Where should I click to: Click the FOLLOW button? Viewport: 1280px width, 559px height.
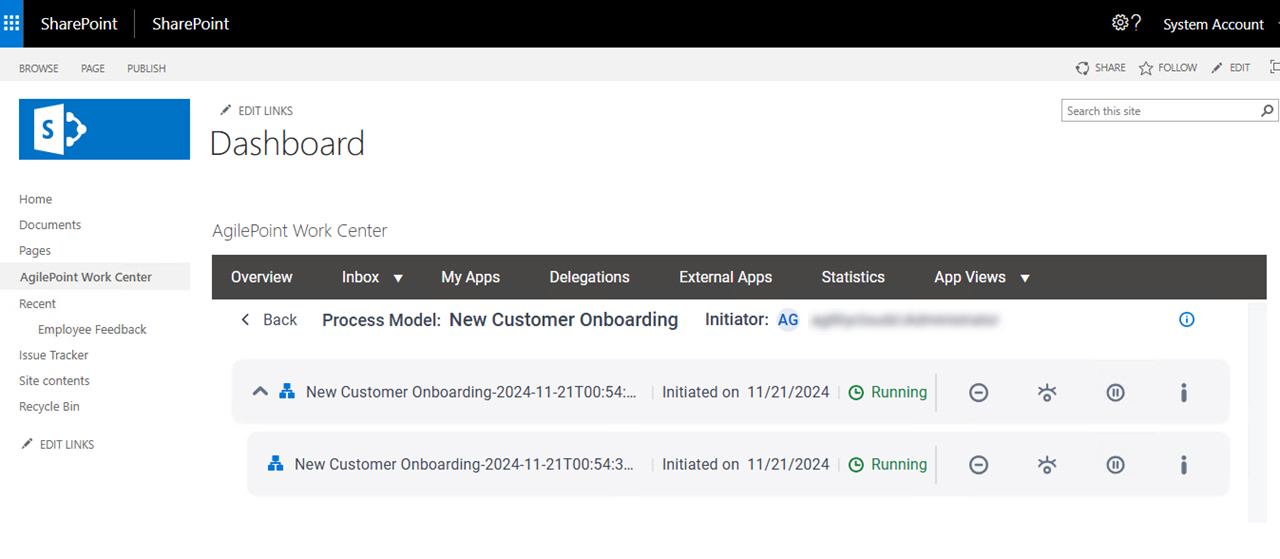1168,68
